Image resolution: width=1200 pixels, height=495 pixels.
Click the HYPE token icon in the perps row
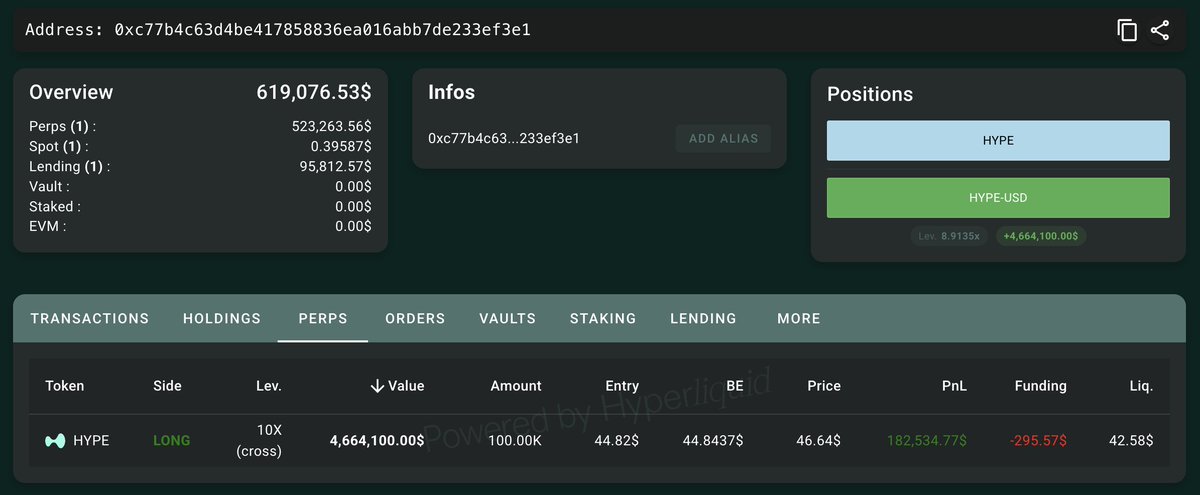[x=56, y=440]
